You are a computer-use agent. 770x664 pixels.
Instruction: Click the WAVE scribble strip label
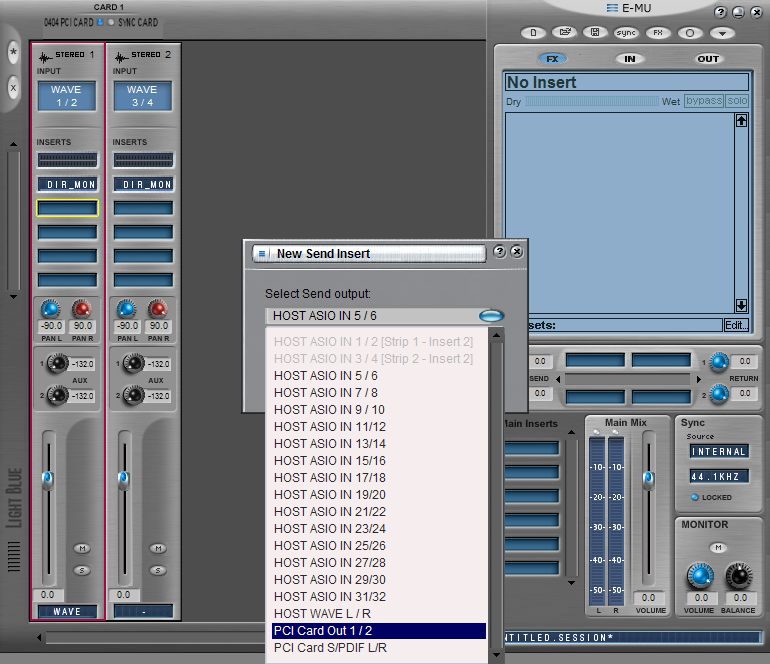[x=67, y=611]
